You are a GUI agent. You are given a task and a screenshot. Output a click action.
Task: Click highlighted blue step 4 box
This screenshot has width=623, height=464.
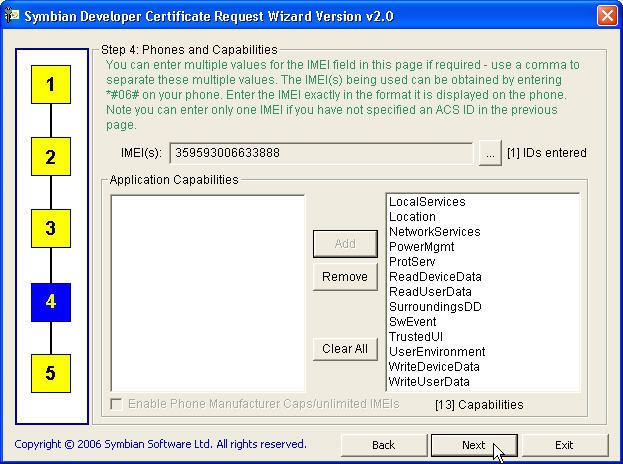coord(51,301)
